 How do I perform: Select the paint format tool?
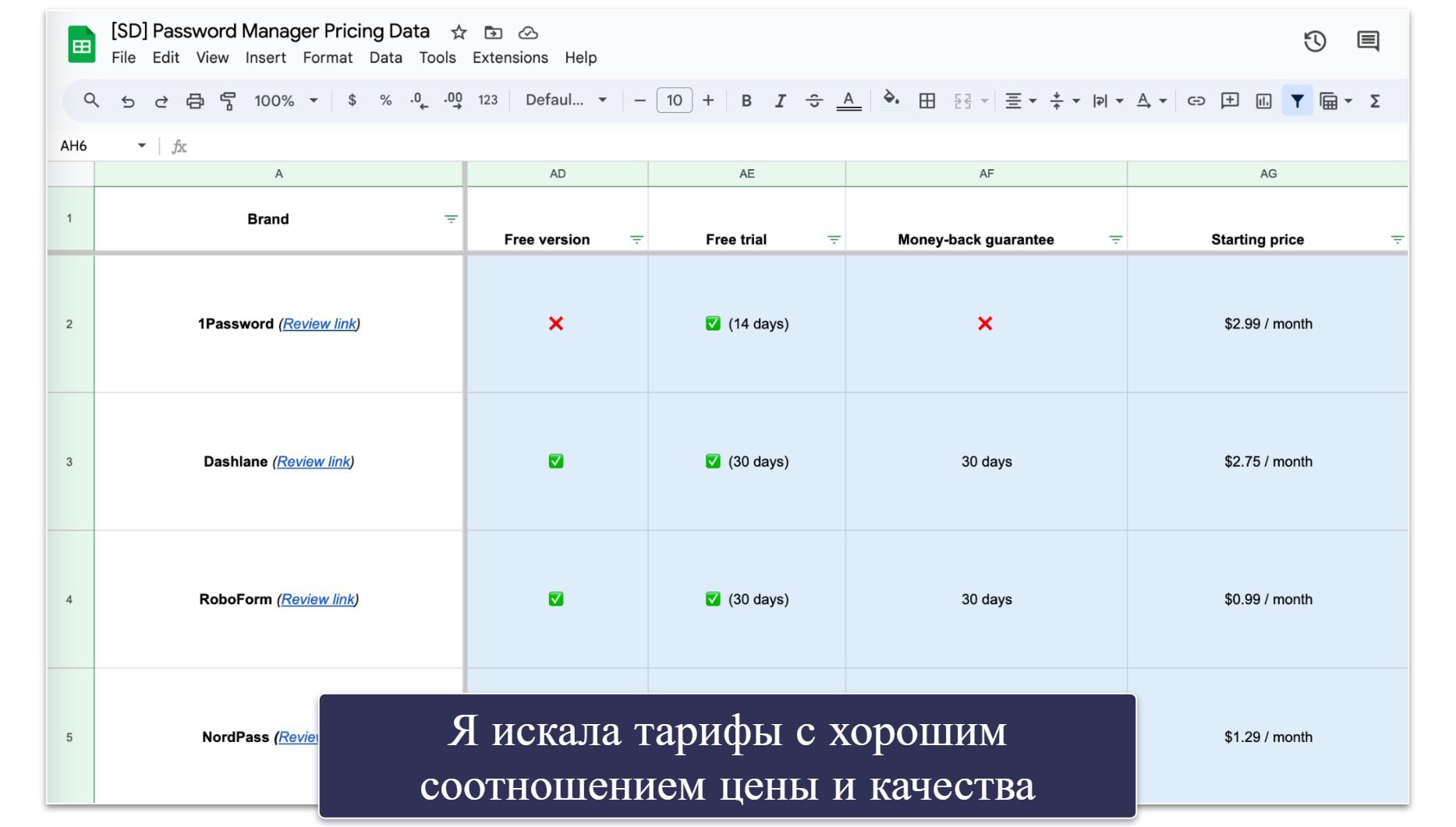click(228, 101)
